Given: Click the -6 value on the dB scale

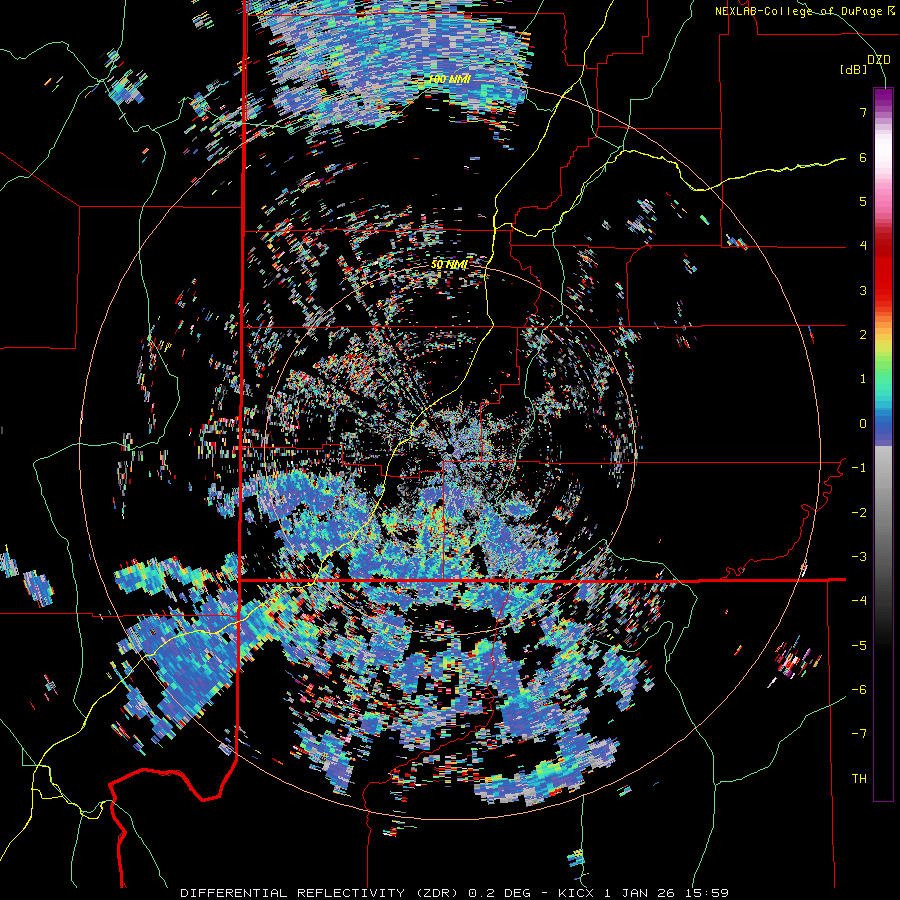Looking at the screenshot, I should pyautogui.click(x=859, y=690).
